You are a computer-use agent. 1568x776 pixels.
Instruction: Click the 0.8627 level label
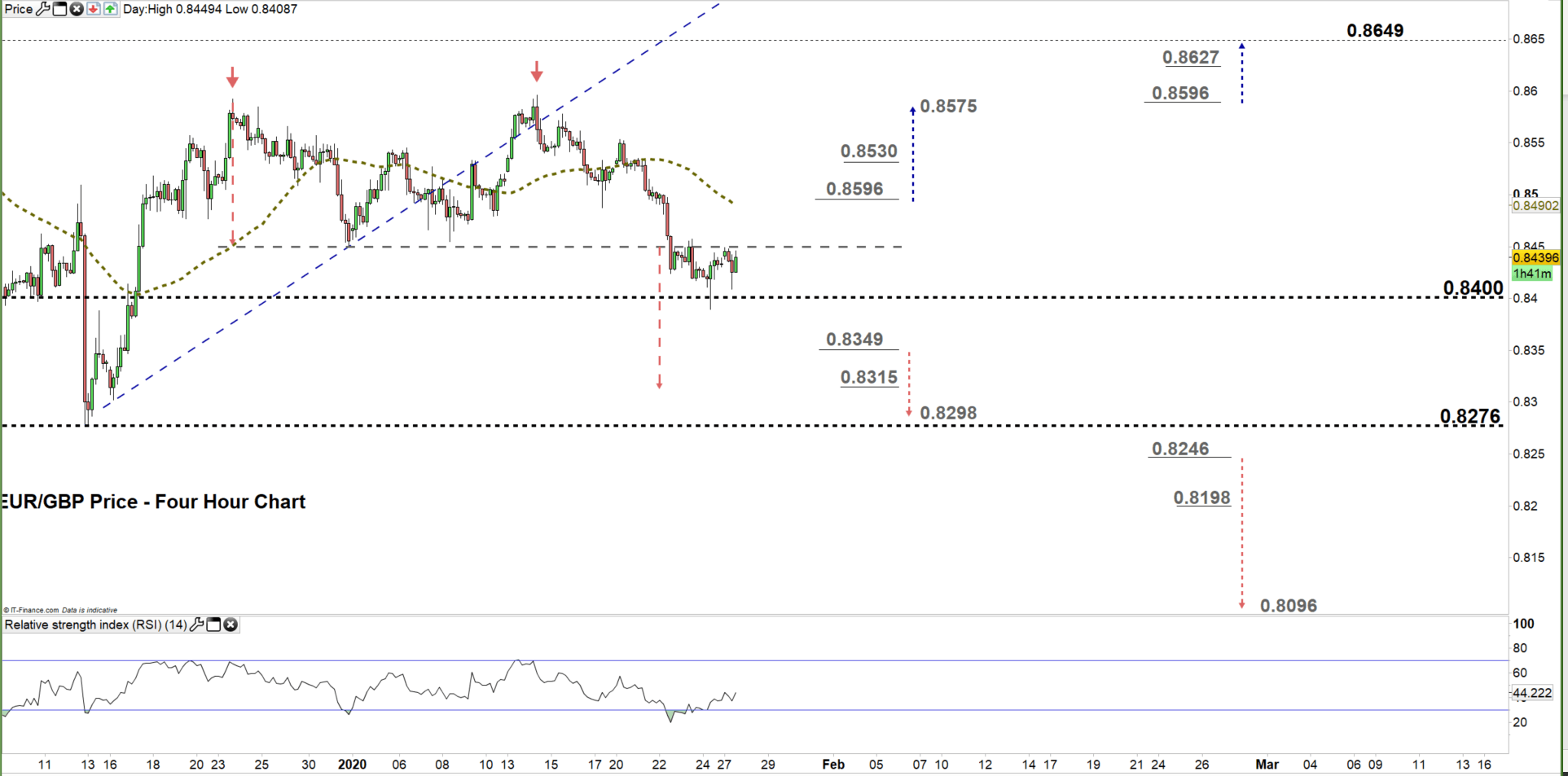coord(1191,57)
